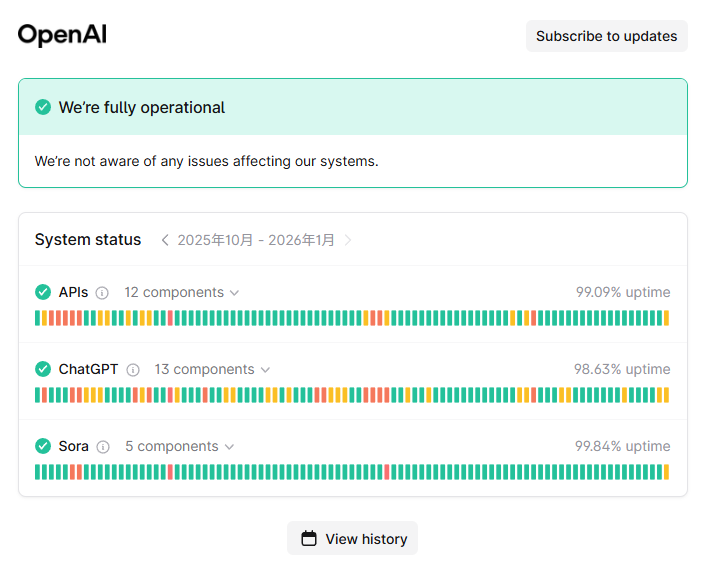The height and width of the screenshot is (584, 719).
Task: Click the info icon beside ChatGPT
Action: click(x=133, y=370)
